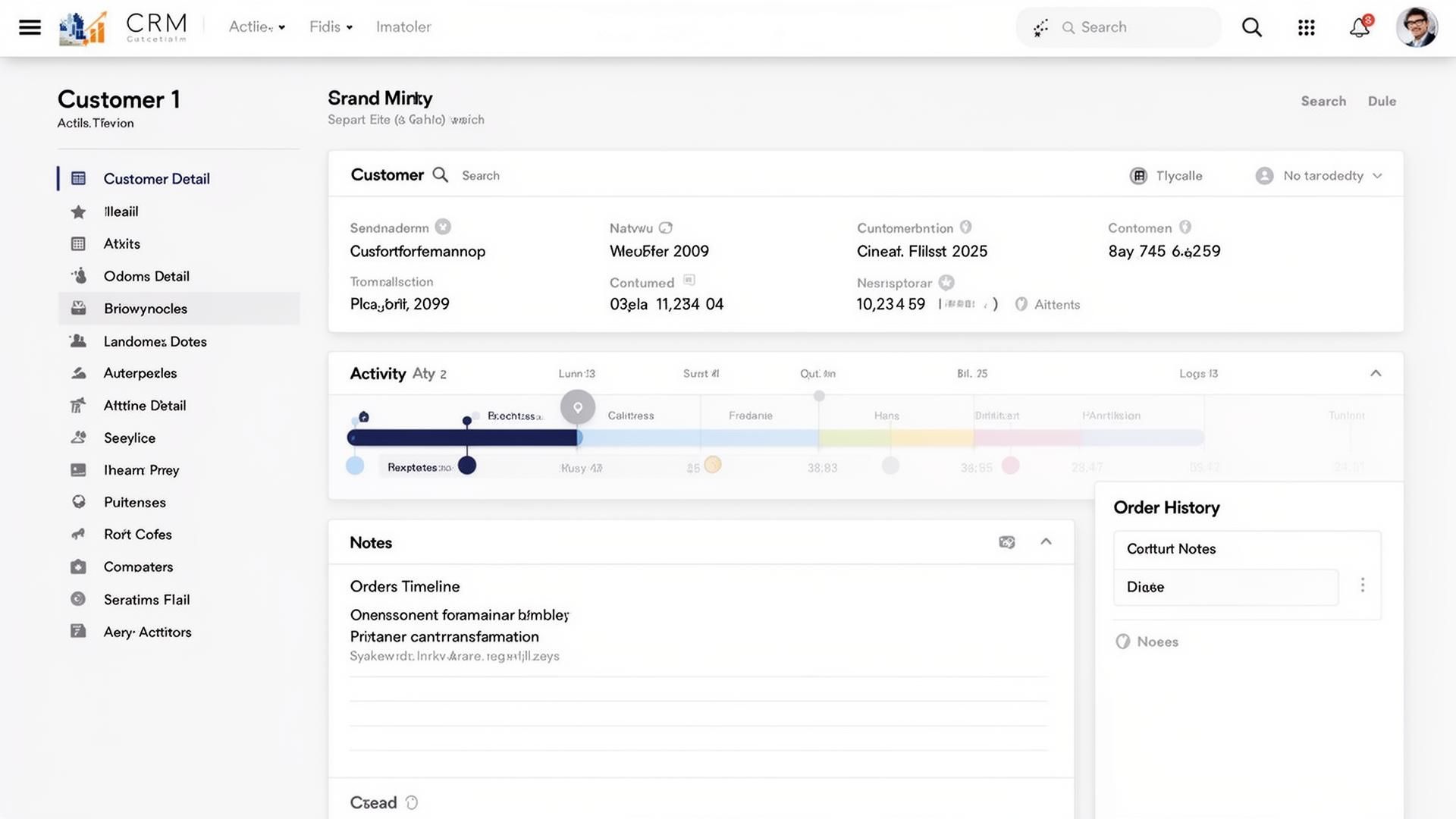Collapse the Activity panel chevron
Screen dimensions: 1456x819
[1376, 373]
